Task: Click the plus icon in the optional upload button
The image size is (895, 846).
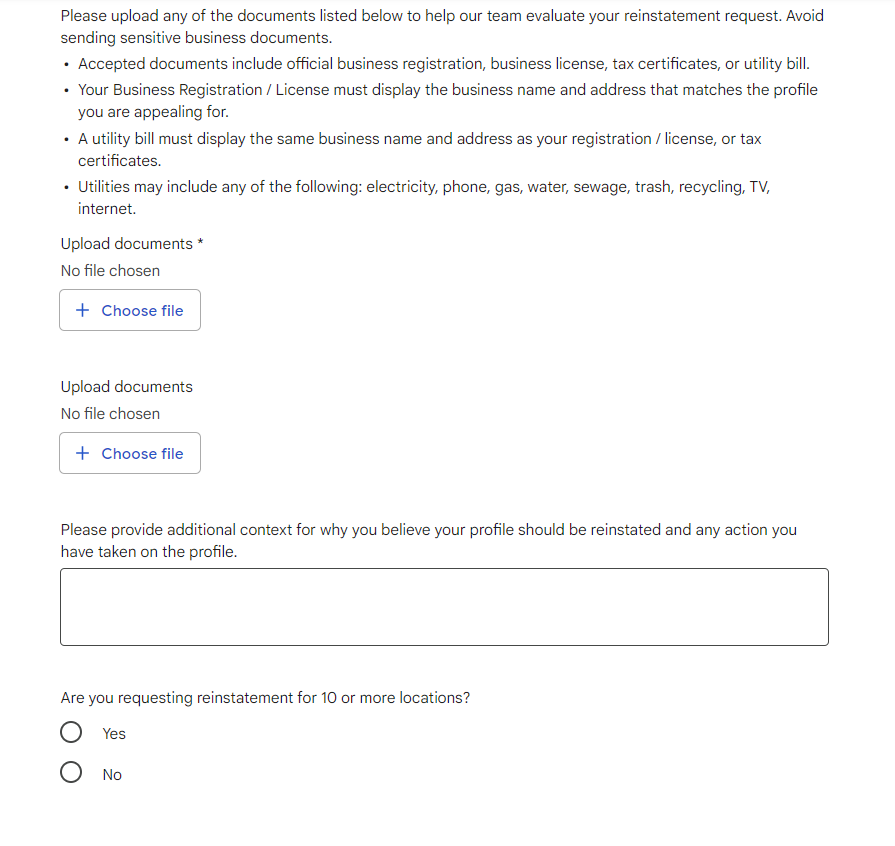Action: pyautogui.click(x=83, y=453)
